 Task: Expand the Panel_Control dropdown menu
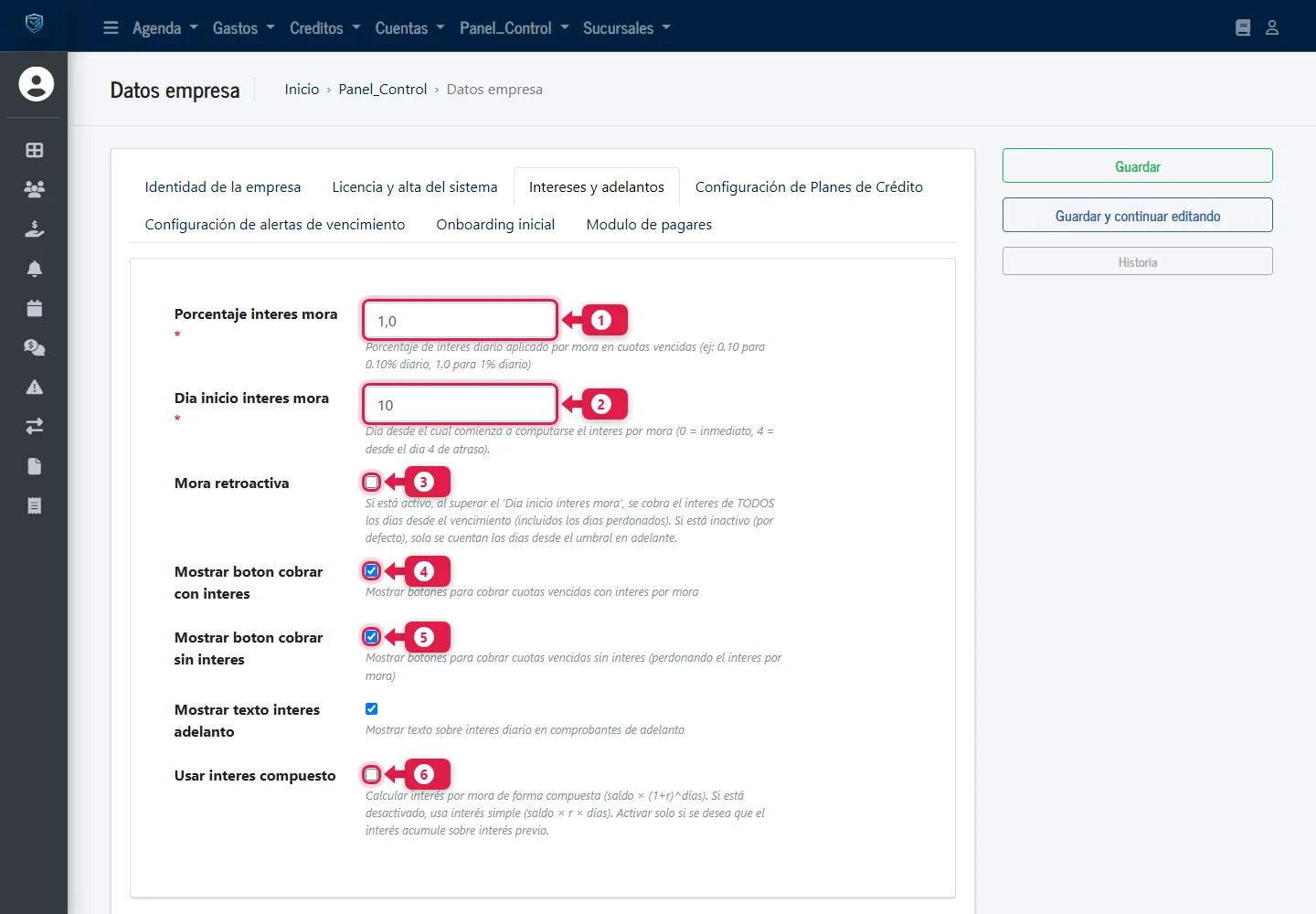click(515, 27)
